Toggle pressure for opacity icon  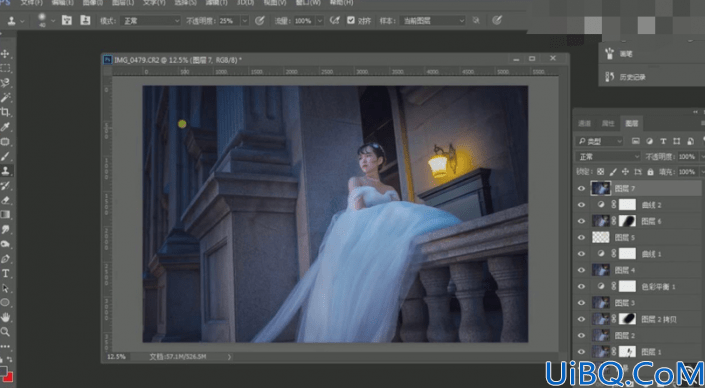(259, 21)
